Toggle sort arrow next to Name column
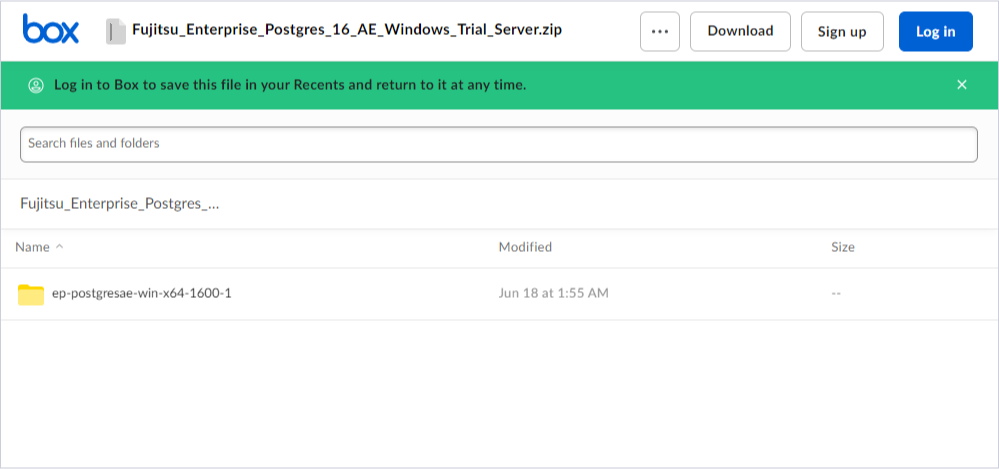 pyautogui.click(x=59, y=247)
